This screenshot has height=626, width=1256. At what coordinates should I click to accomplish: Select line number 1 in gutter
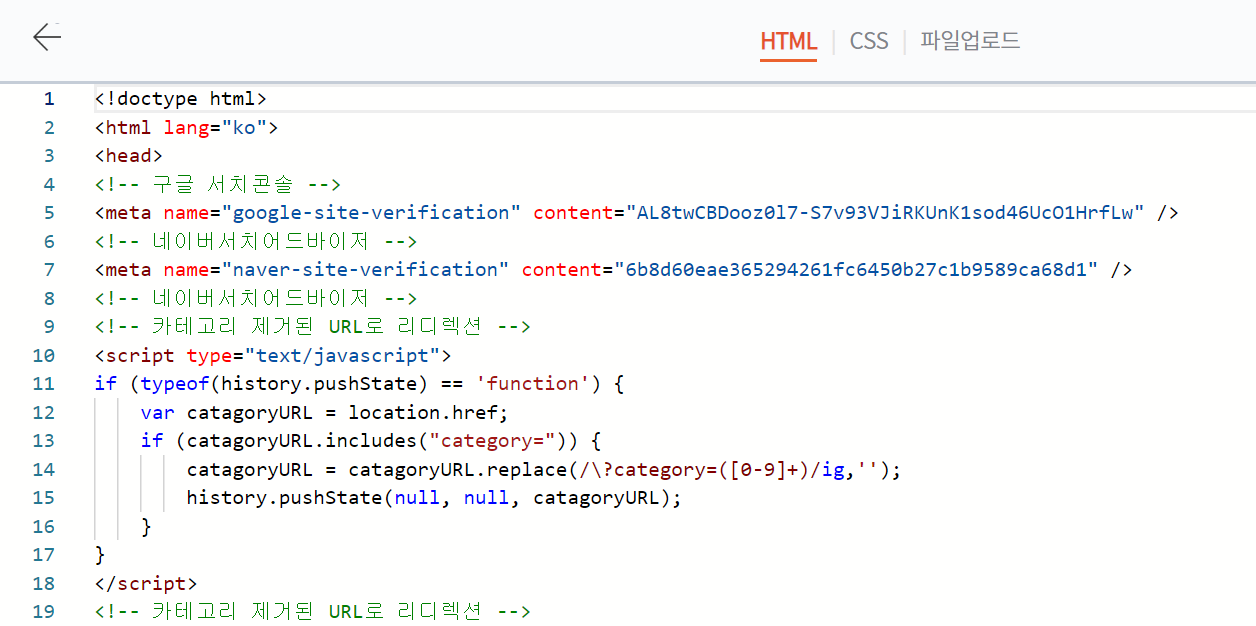pos(49,99)
